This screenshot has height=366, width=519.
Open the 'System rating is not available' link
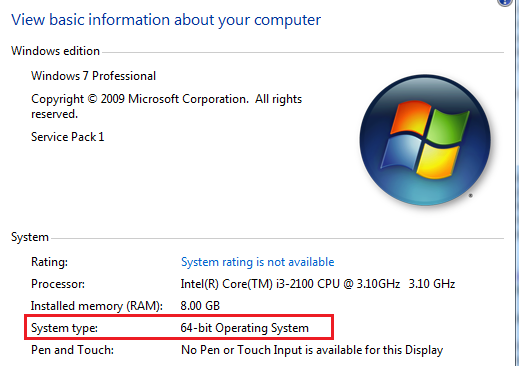257,262
